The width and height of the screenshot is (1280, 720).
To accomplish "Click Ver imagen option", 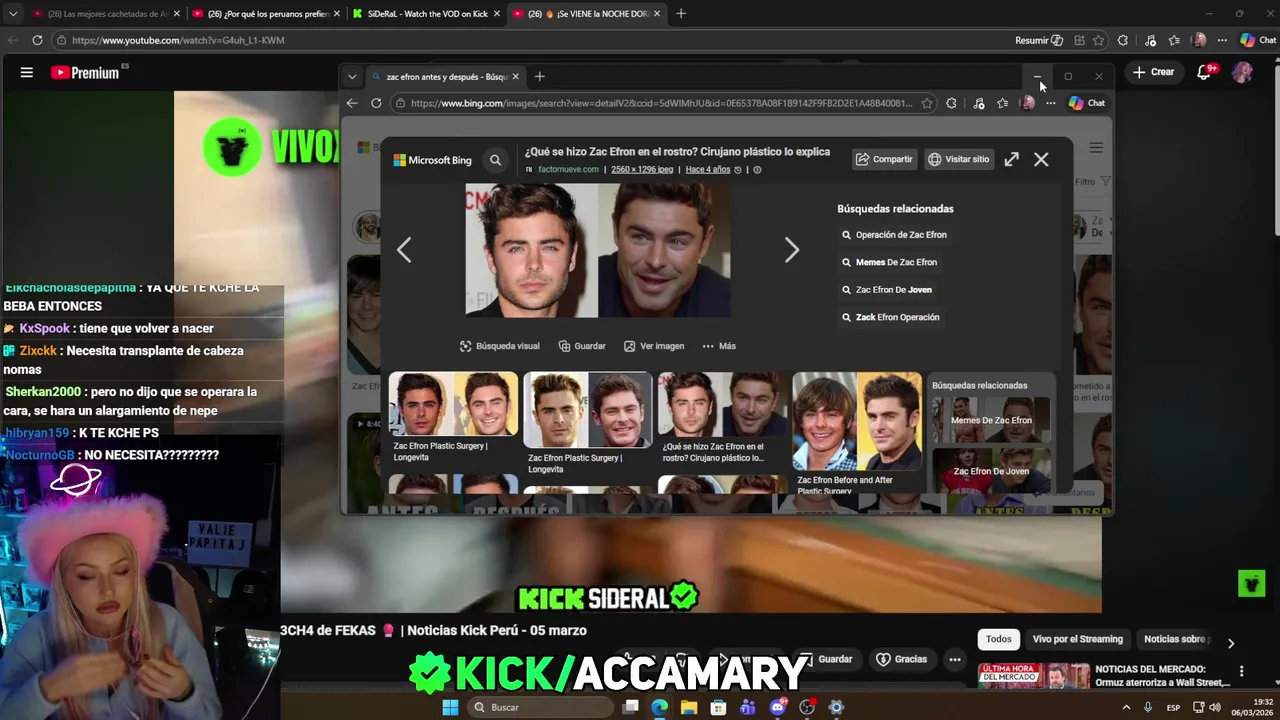I will (x=654, y=346).
